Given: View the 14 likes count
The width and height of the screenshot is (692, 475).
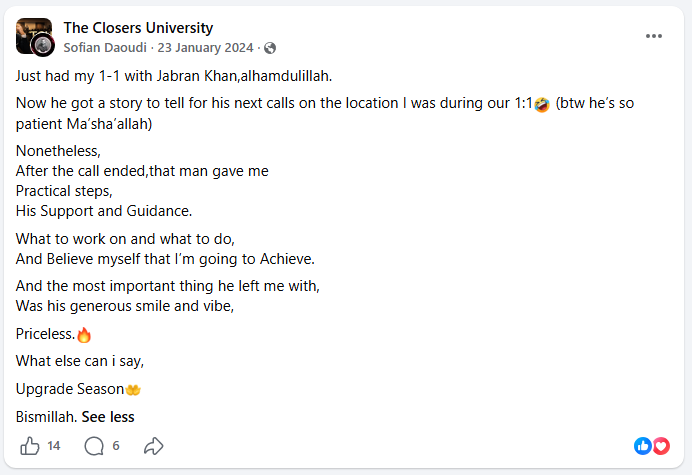Looking at the screenshot, I should point(53,446).
